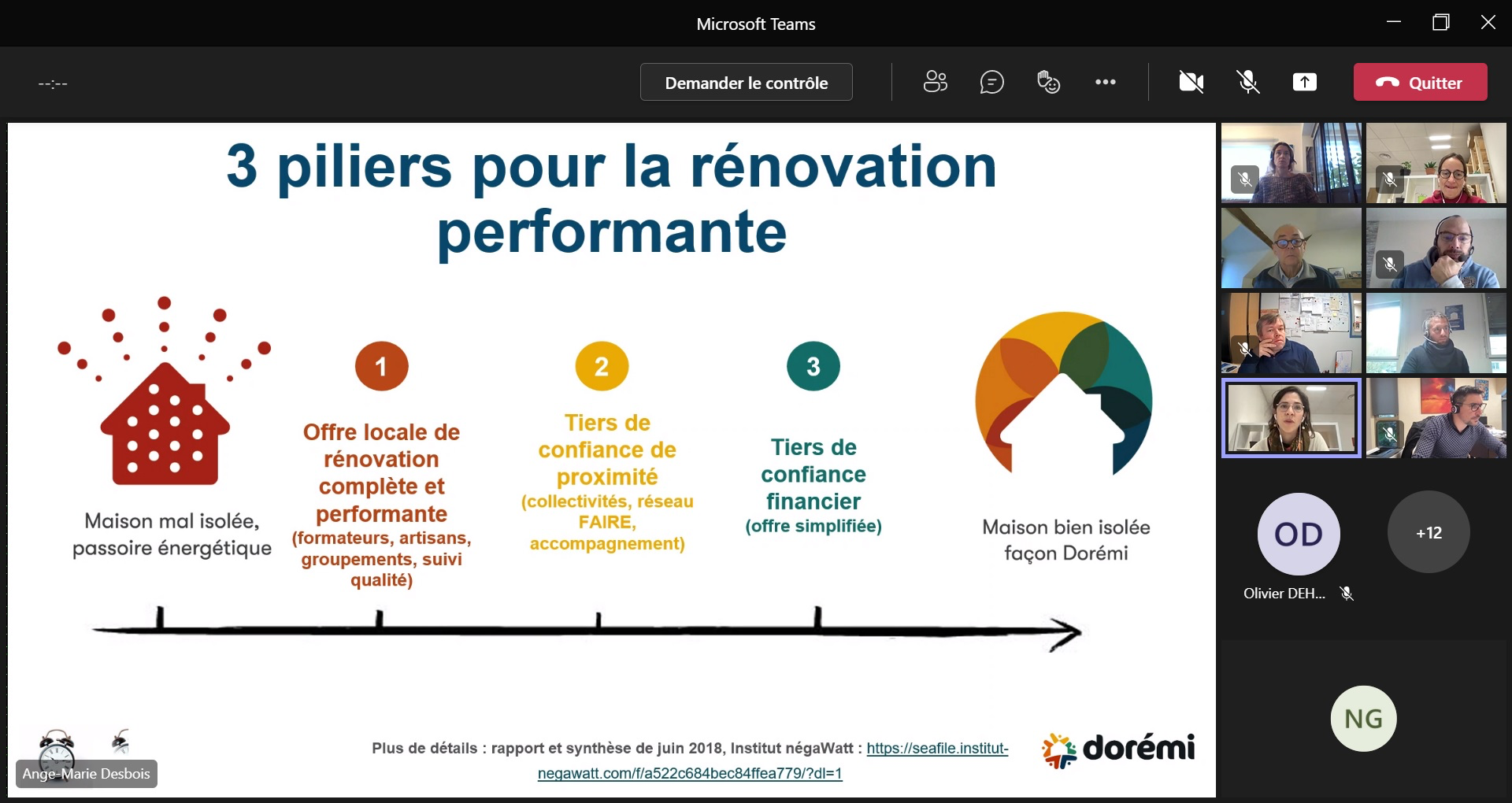The height and width of the screenshot is (803, 1512).
Task: Toggle the camera on
Action: [1191, 82]
